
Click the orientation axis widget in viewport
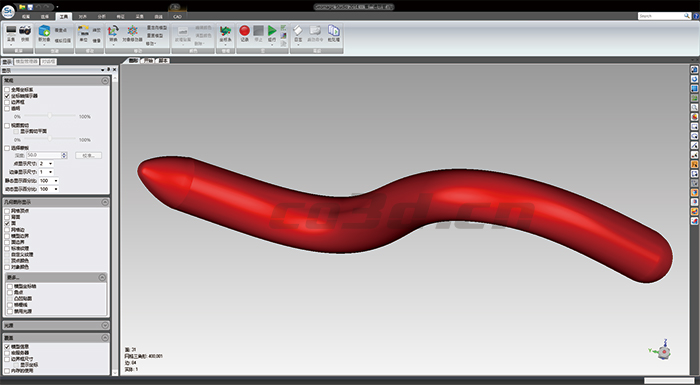(x=662, y=351)
